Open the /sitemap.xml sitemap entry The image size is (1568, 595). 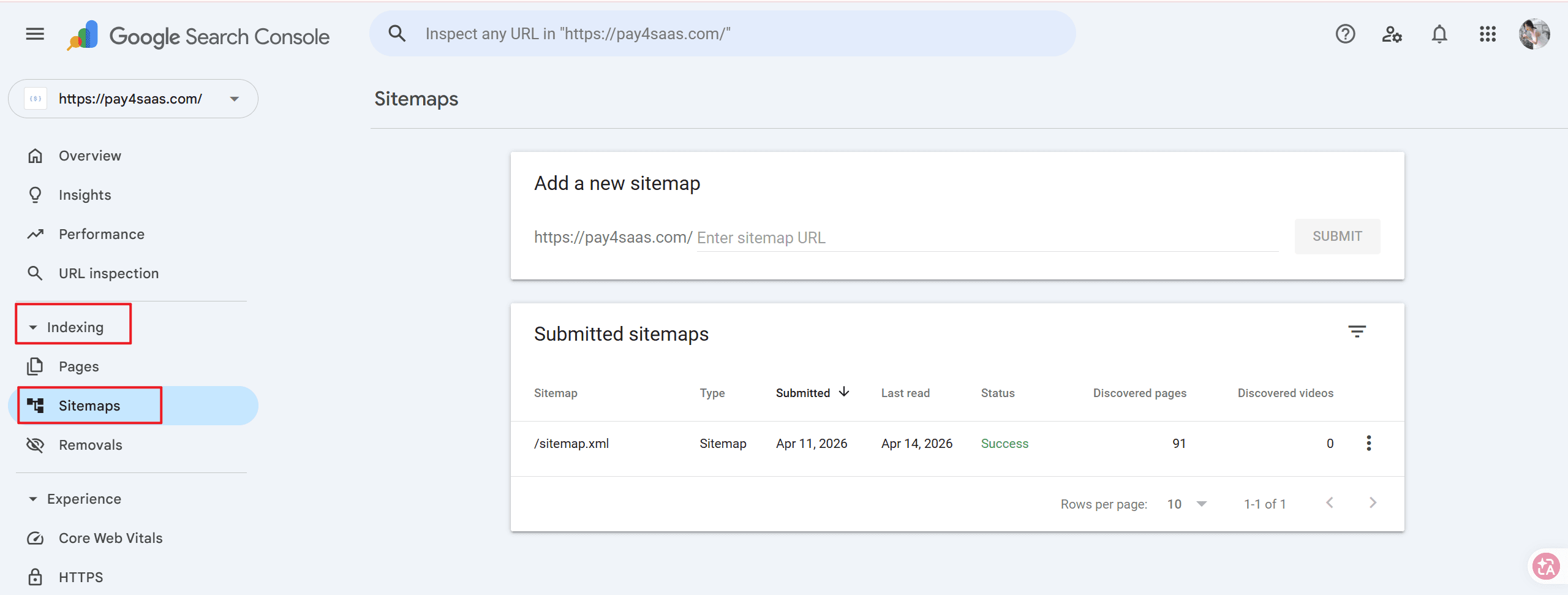571,444
